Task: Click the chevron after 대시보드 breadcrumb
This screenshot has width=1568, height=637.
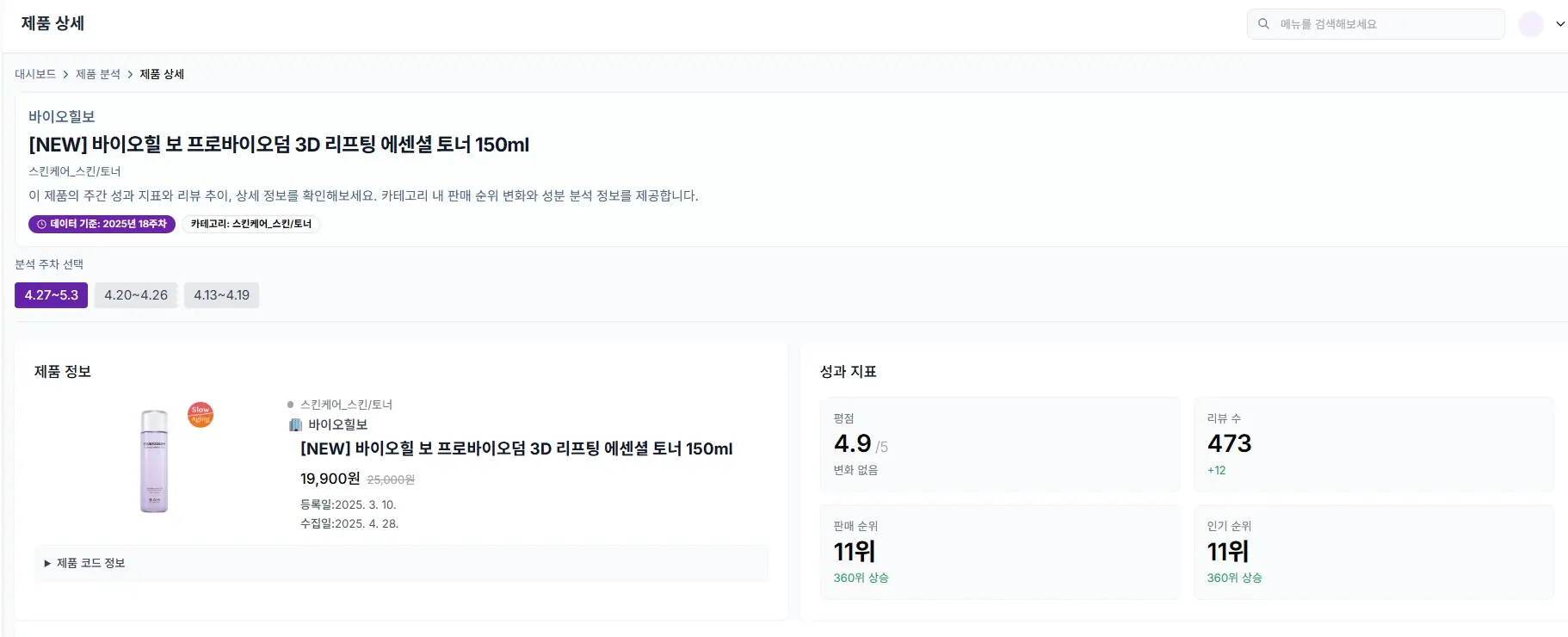Action: pos(65,75)
